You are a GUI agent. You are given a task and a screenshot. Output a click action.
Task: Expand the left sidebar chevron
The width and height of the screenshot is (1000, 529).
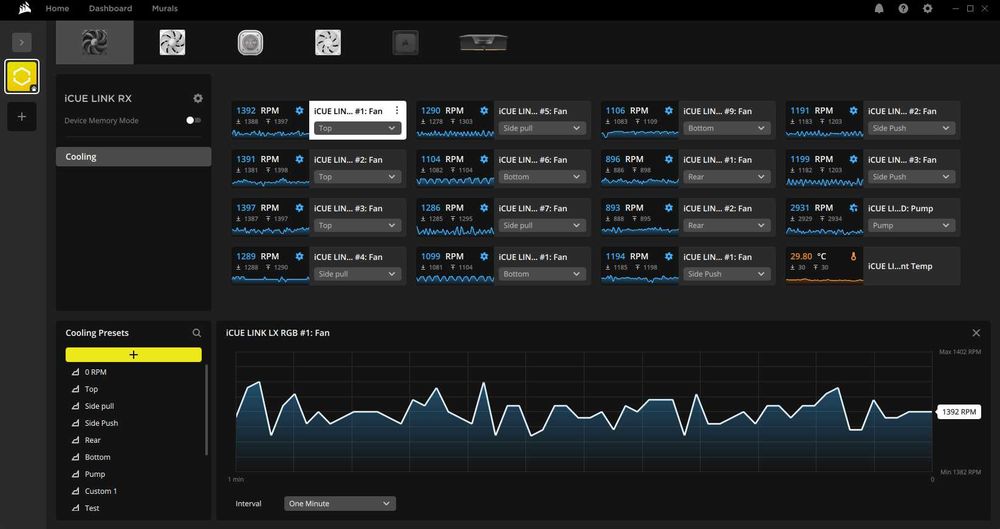tap(22, 42)
